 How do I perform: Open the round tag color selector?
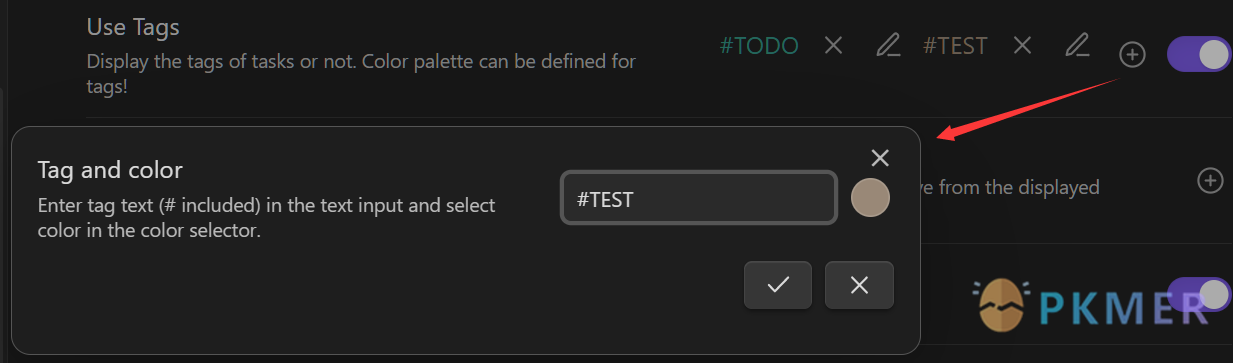(x=870, y=198)
